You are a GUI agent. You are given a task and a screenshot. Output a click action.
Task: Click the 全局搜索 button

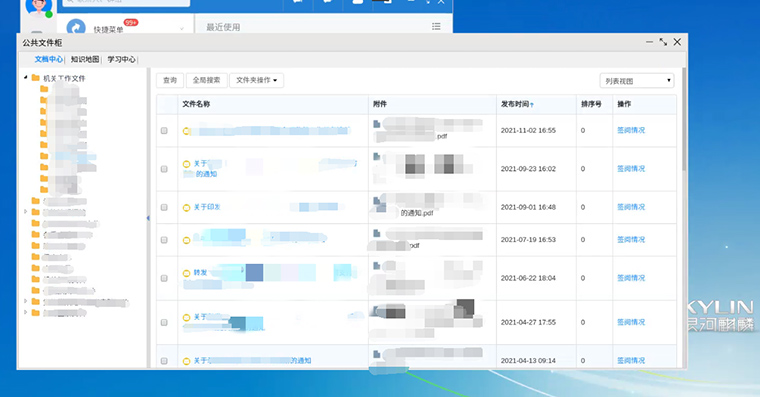tap(206, 80)
